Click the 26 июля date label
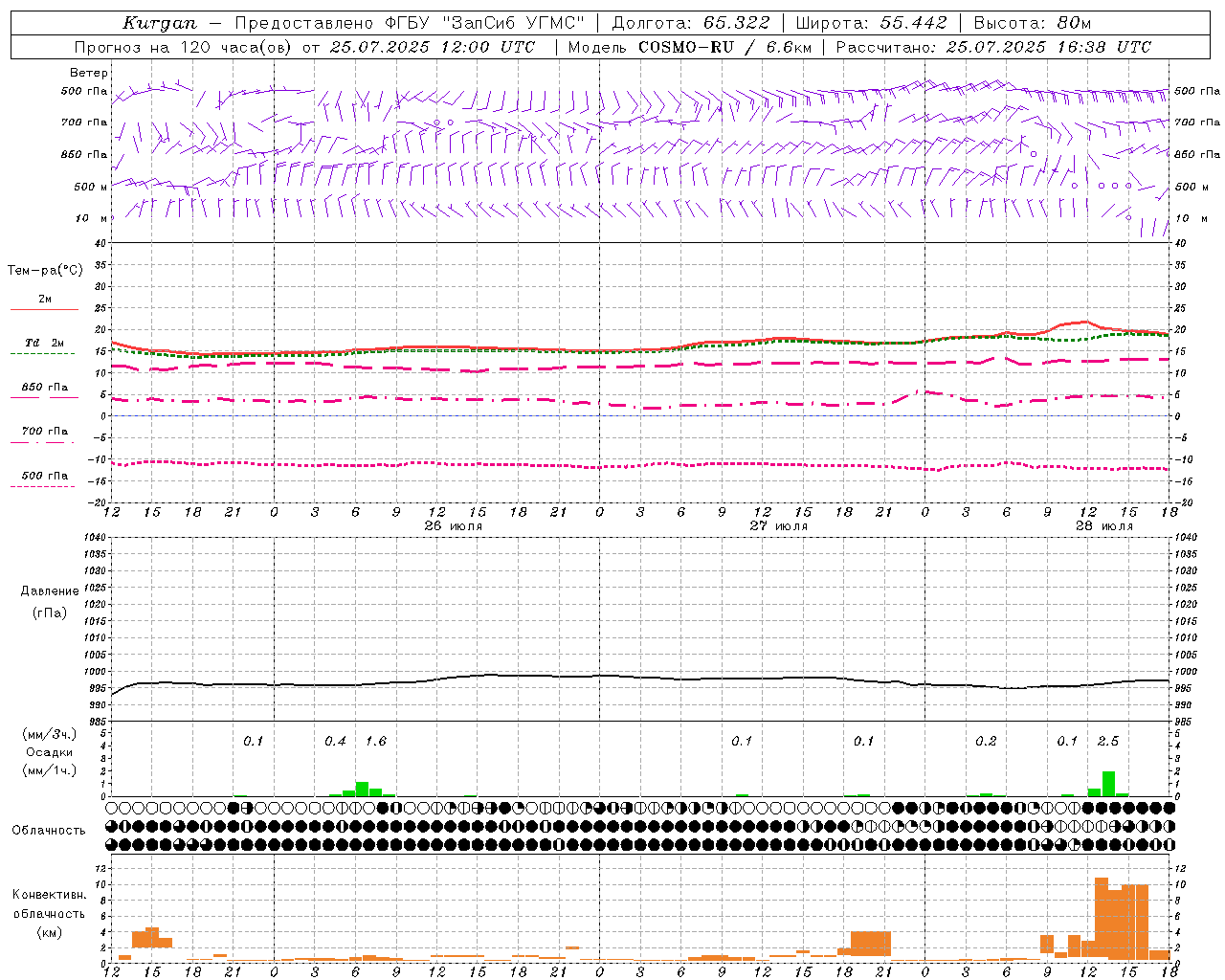 coord(454,526)
